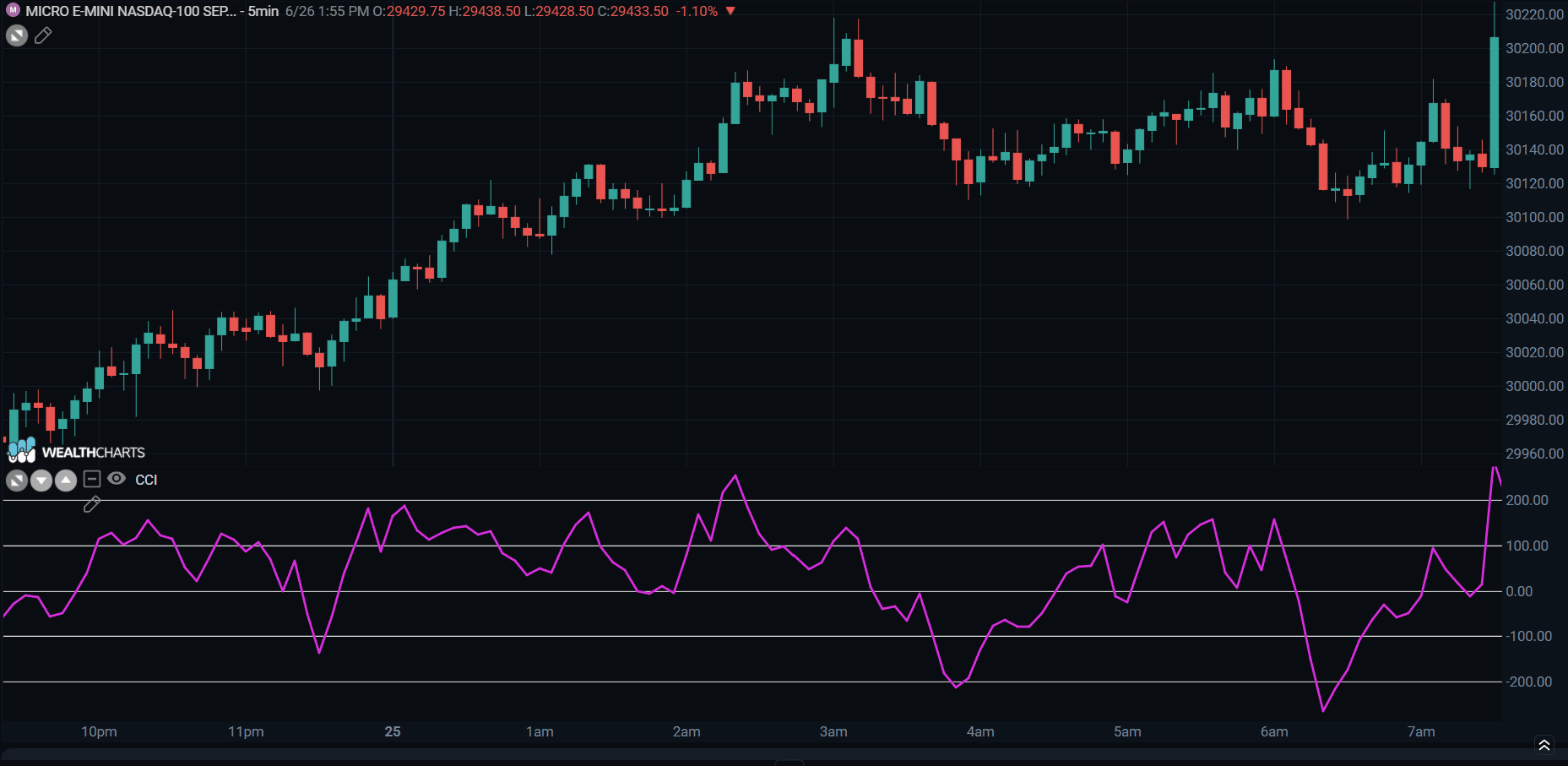Click the main chart expand arrows icon
This screenshot has width=1568, height=766.
(17, 35)
